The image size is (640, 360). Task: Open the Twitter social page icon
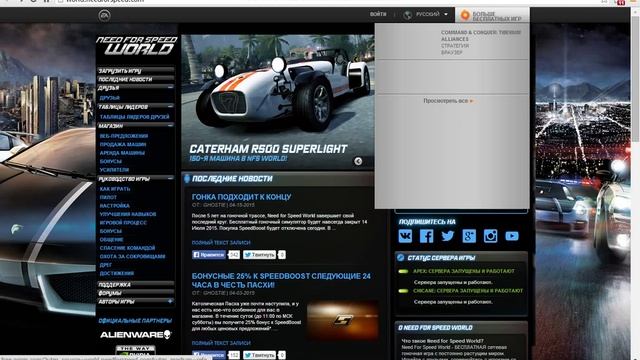(x=448, y=236)
